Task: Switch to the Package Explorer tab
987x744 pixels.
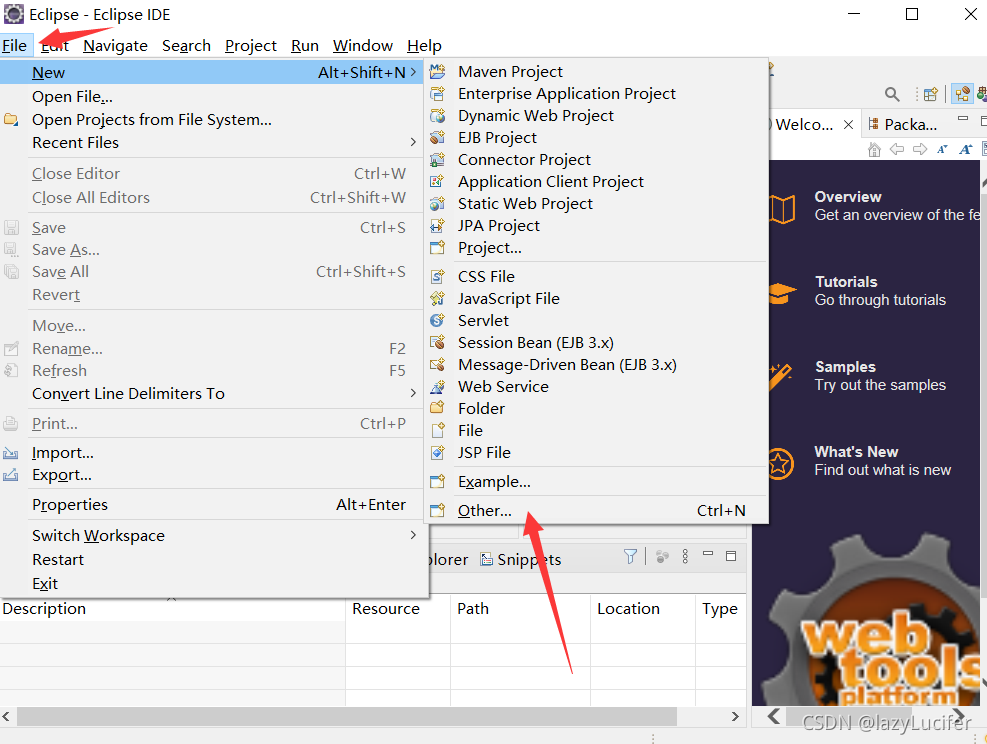Action: (x=903, y=125)
